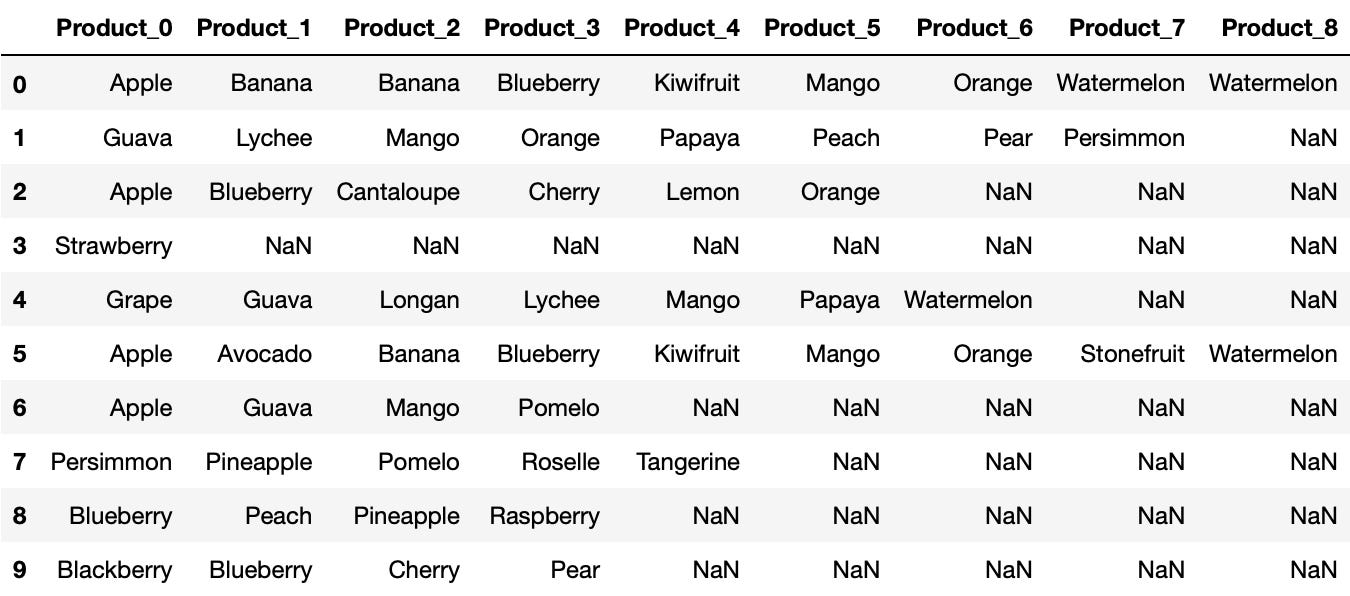
Task: Select the Product_8 column header
Action: pyautogui.click(x=1279, y=28)
